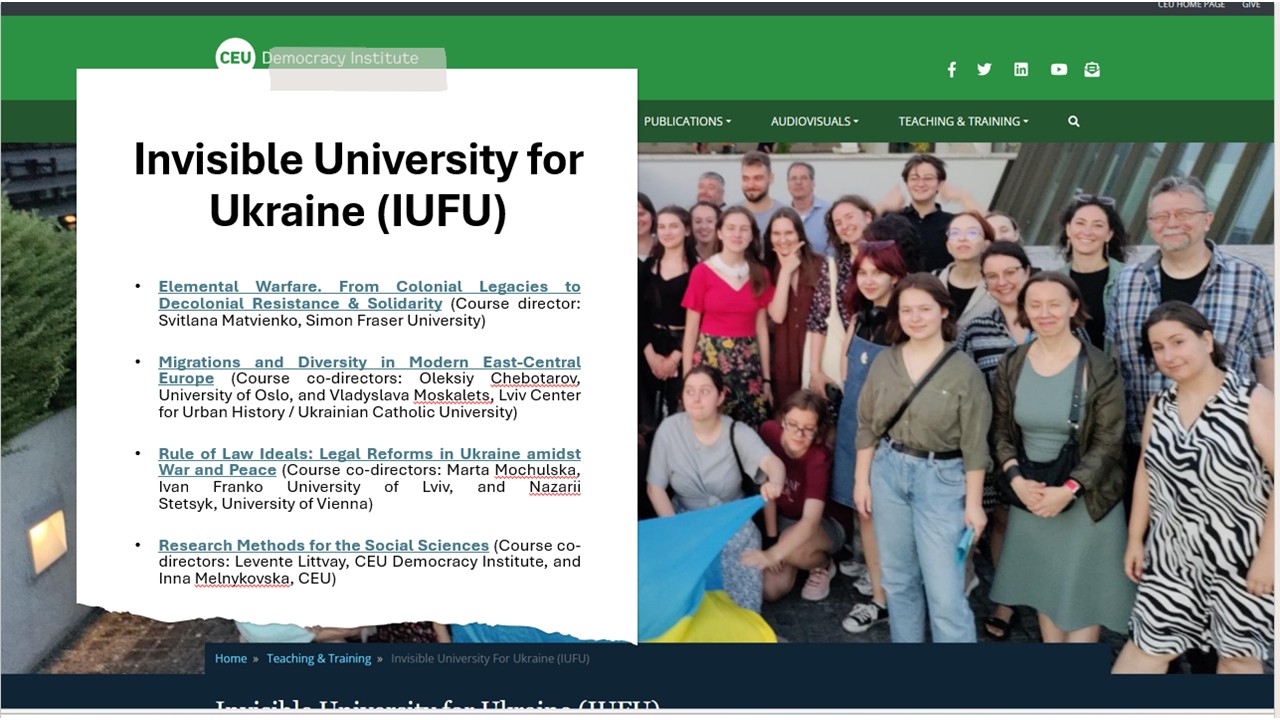The image size is (1280, 720).
Task: Expand the Audiovisuals dropdown menu
Action: [x=814, y=121]
